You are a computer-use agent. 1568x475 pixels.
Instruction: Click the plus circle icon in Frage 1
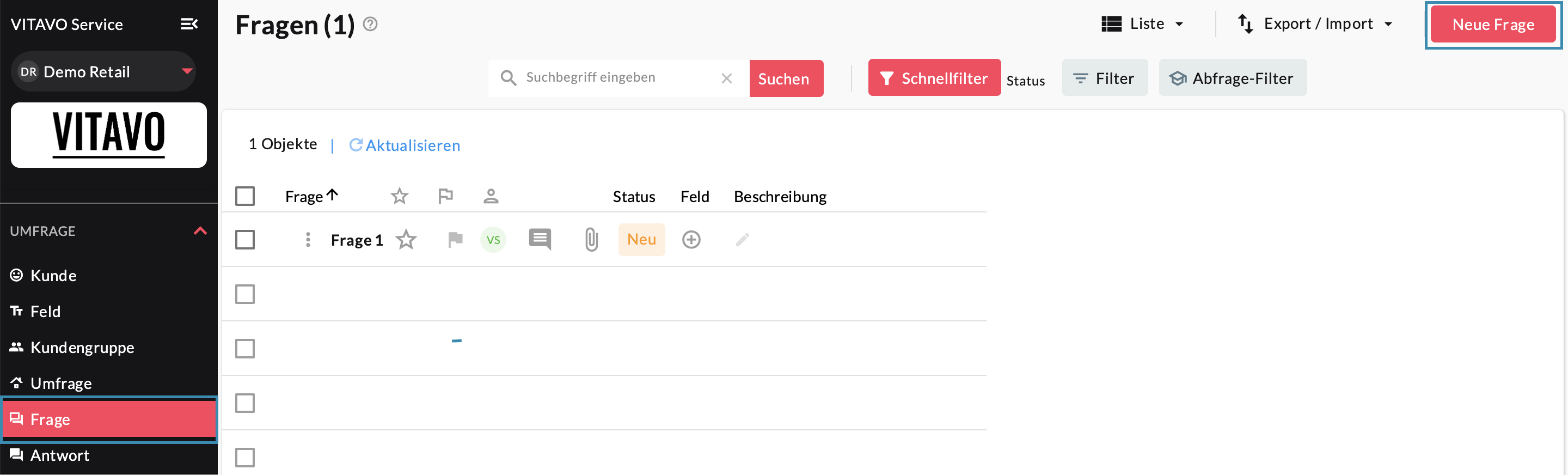coord(691,240)
